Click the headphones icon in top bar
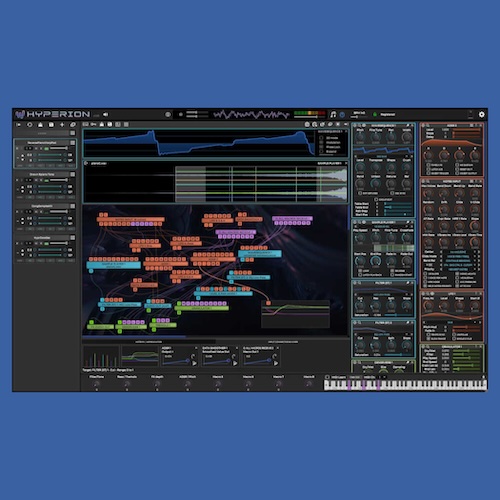This screenshot has width=500, height=500. coord(333,114)
